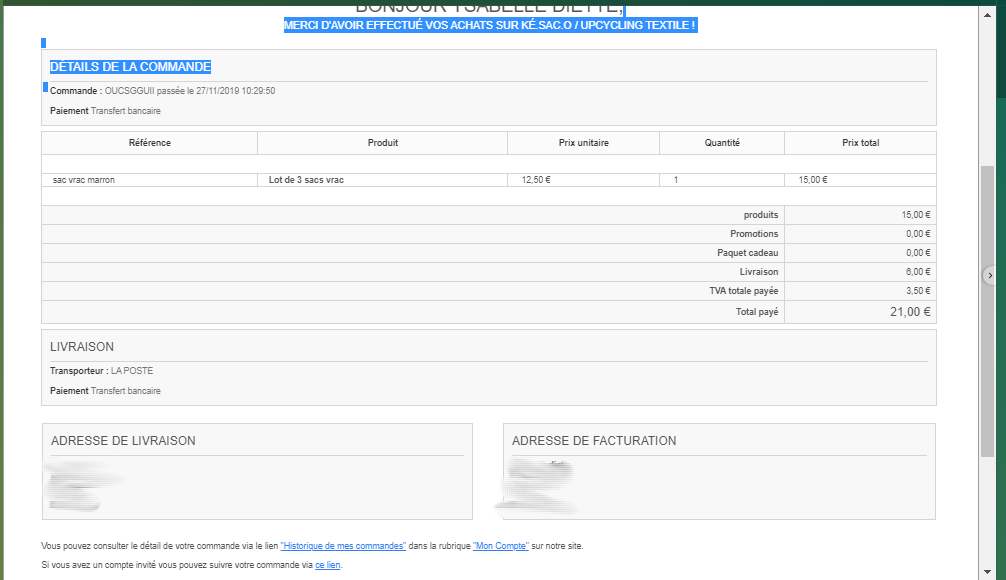Click the "Référence" column header

(x=149, y=143)
